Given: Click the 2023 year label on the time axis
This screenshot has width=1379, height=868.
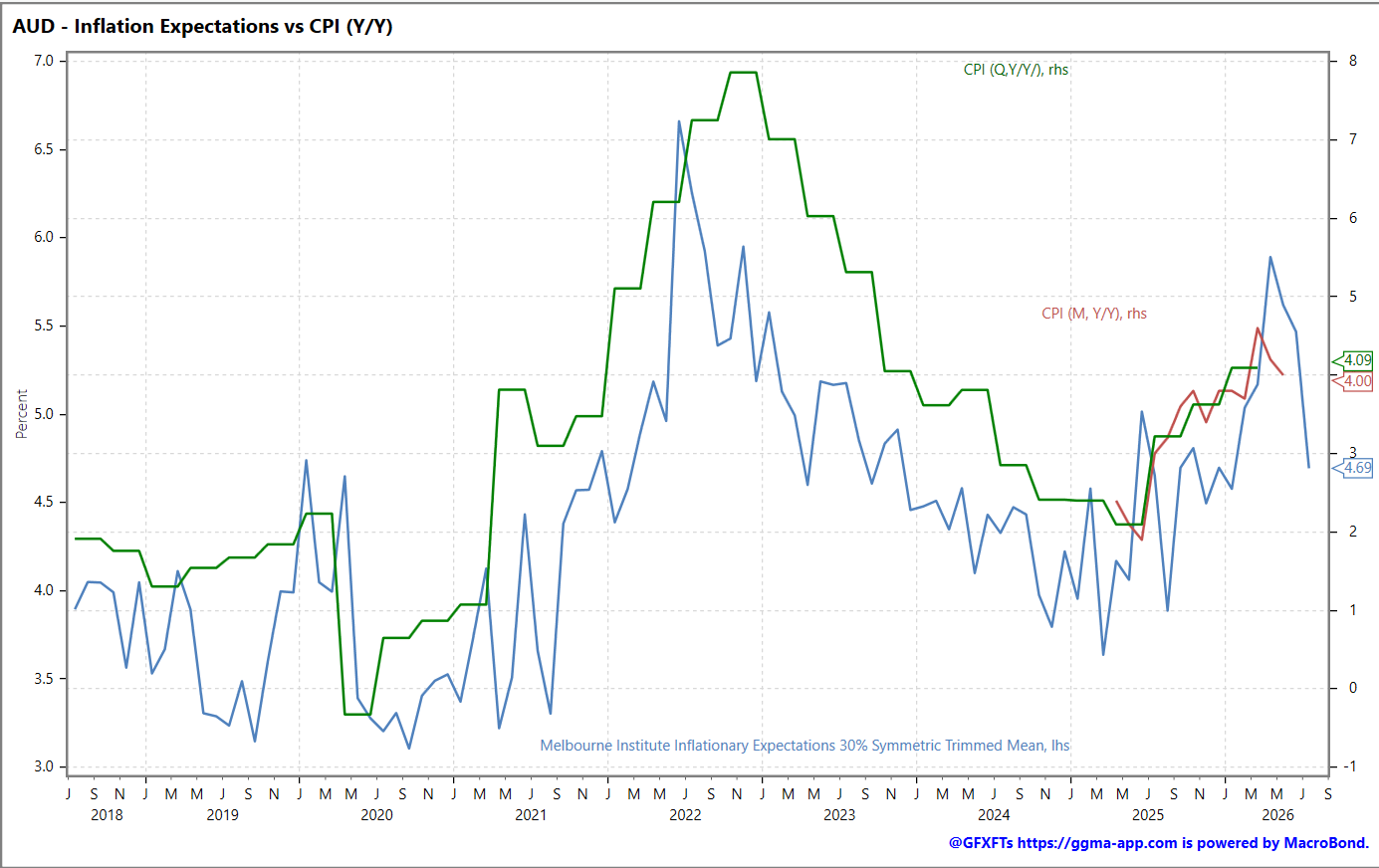Looking at the screenshot, I should tap(839, 815).
